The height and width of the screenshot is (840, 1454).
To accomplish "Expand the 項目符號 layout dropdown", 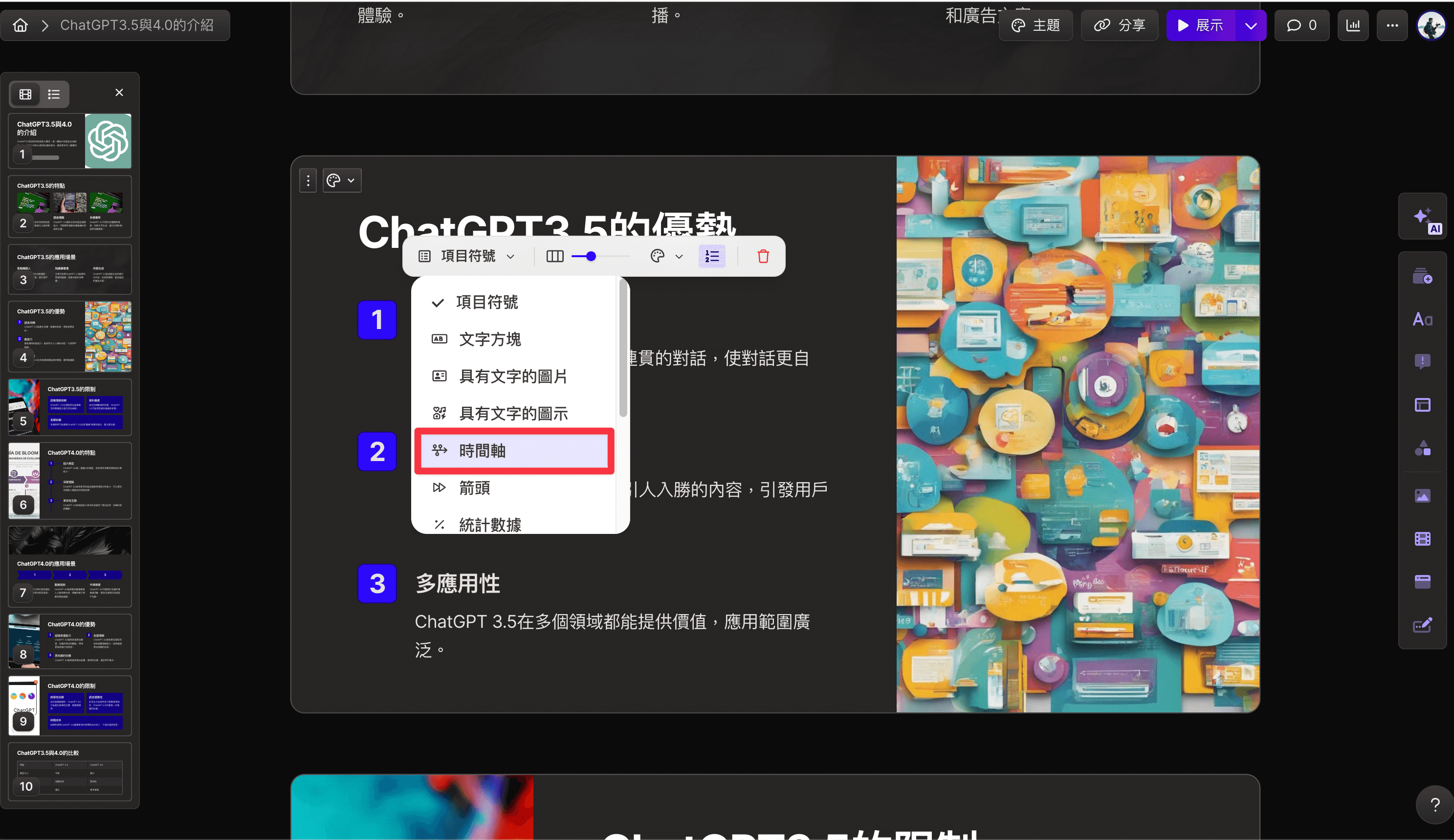I will [467, 256].
